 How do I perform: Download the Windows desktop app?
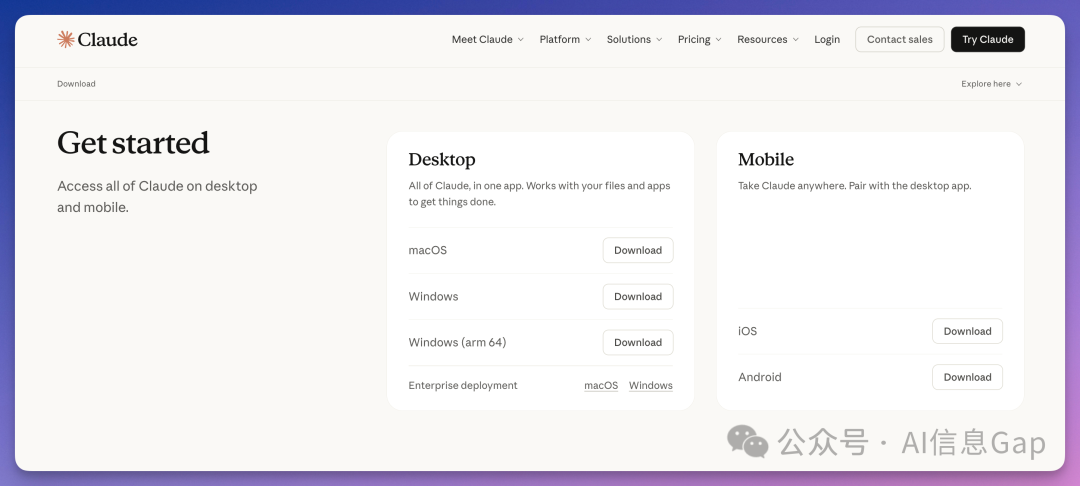pyautogui.click(x=638, y=296)
